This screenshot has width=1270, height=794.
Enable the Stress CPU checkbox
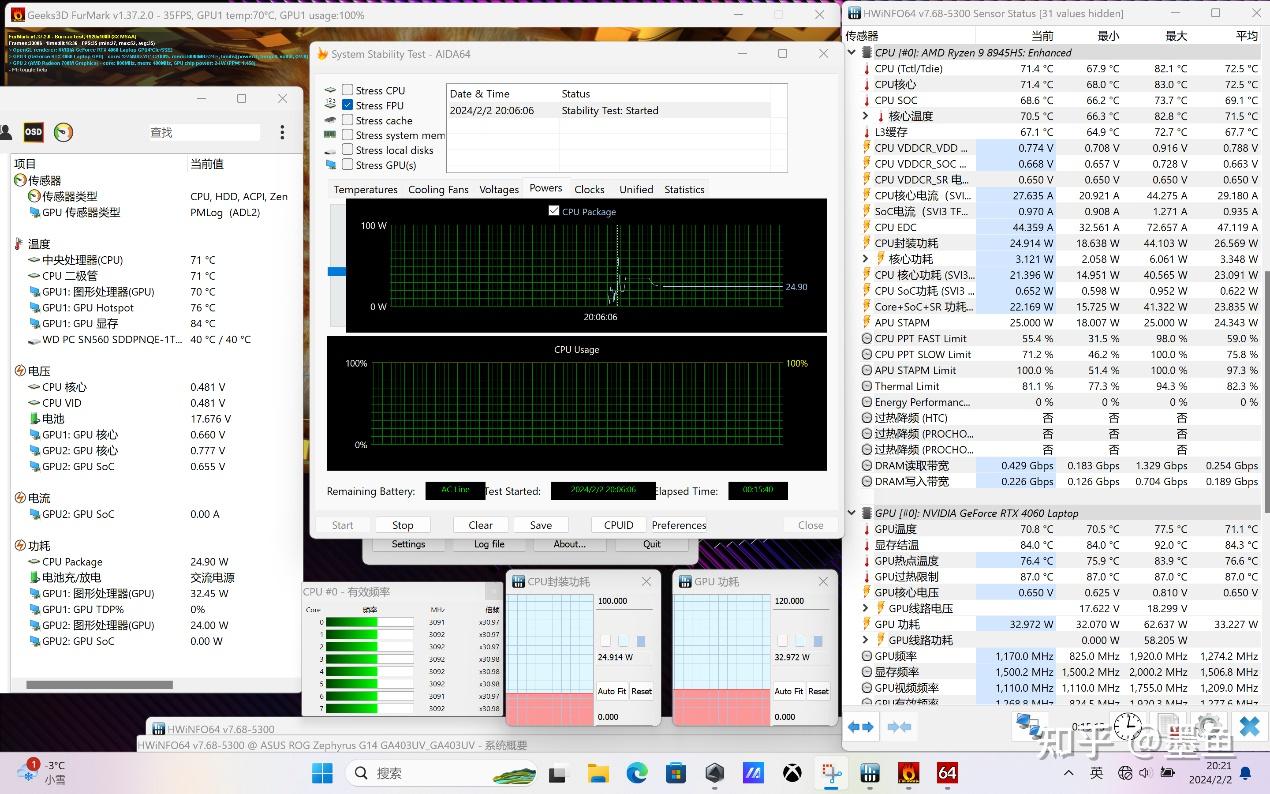(x=348, y=90)
